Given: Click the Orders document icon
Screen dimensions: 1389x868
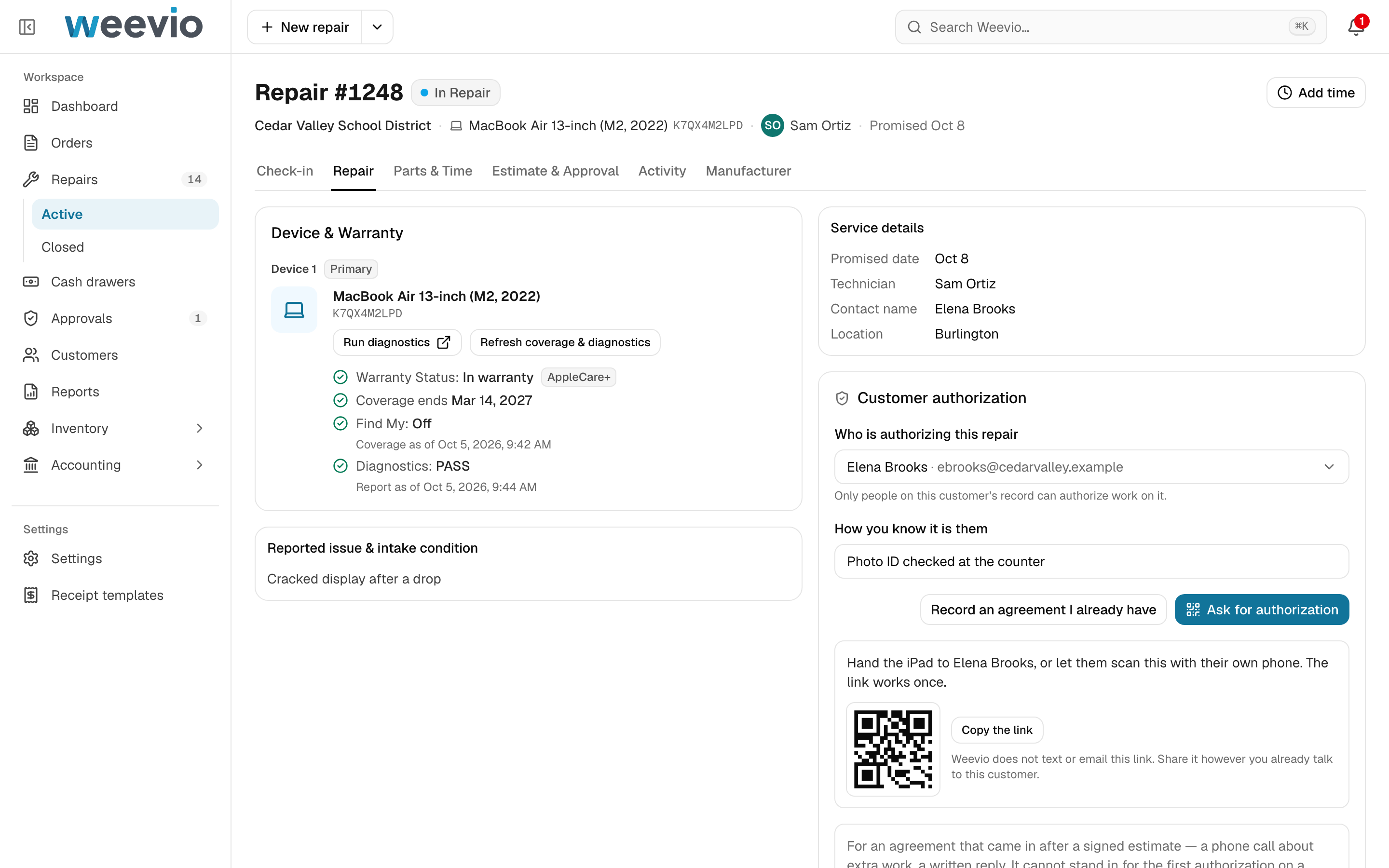Looking at the screenshot, I should point(31,143).
